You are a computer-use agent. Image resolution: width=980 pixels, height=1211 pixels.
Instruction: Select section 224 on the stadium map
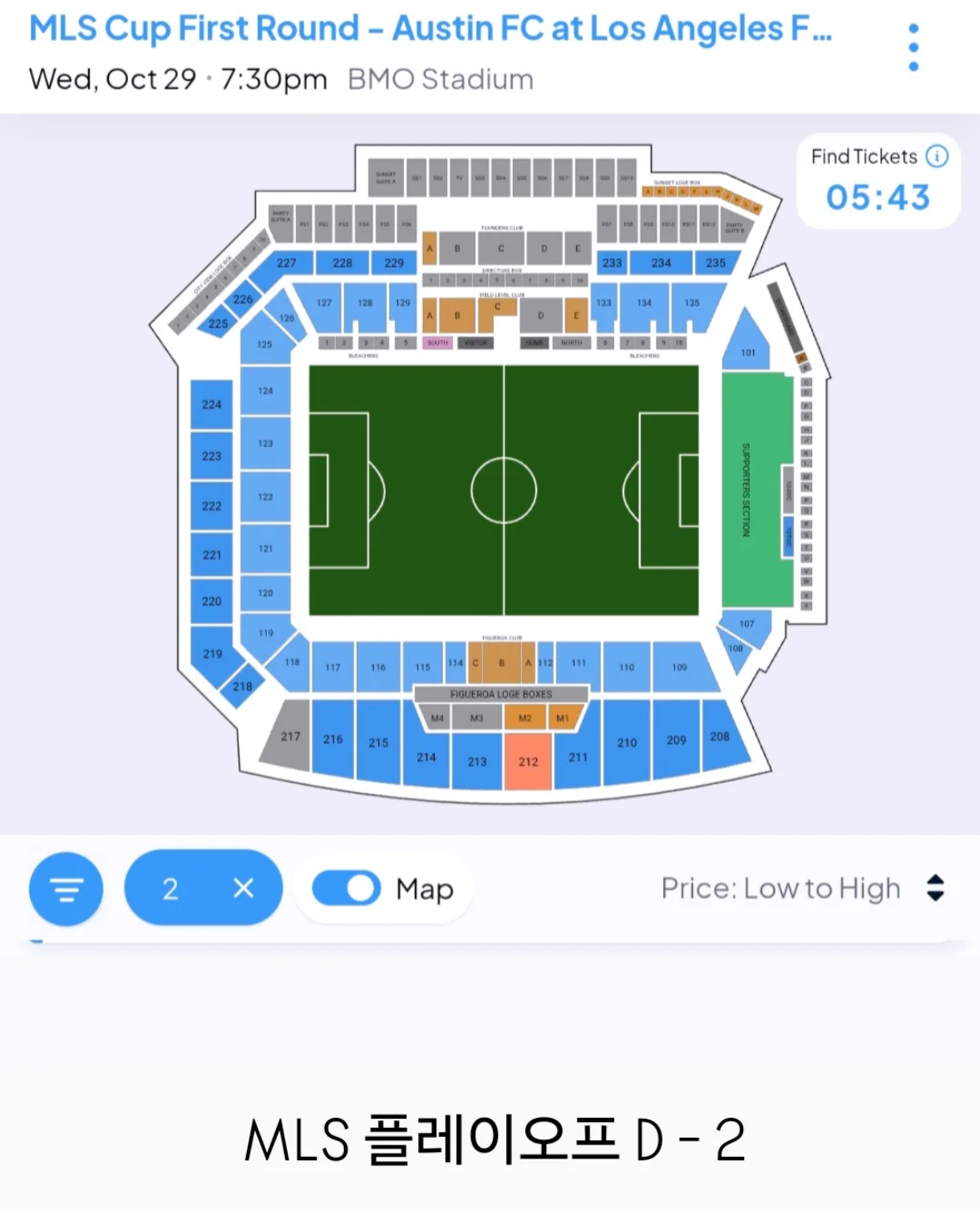212,405
